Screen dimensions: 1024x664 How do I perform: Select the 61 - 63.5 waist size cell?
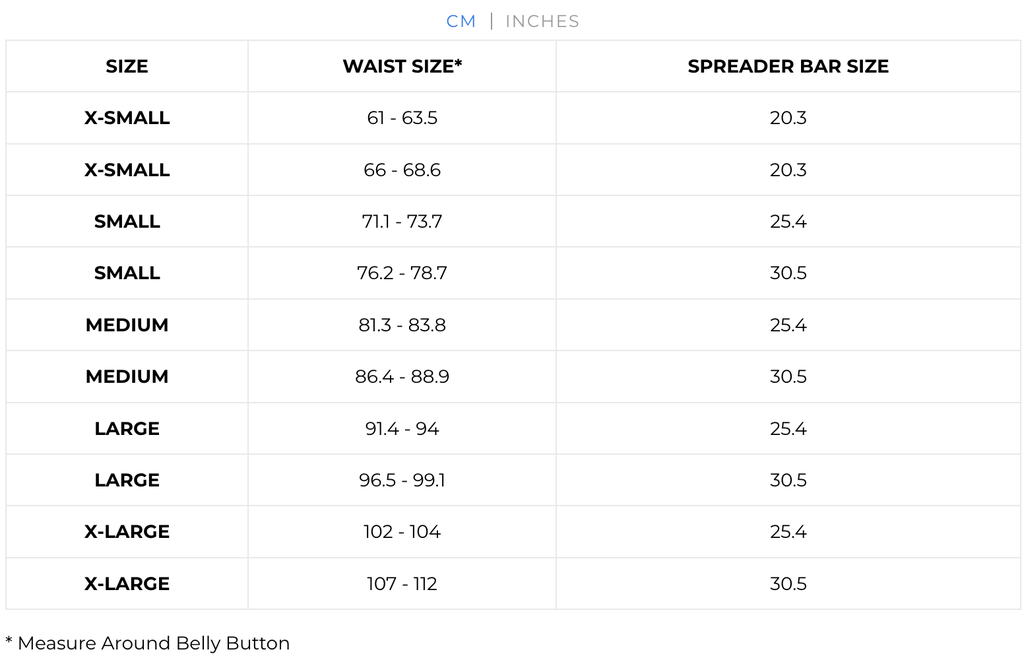(x=402, y=118)
